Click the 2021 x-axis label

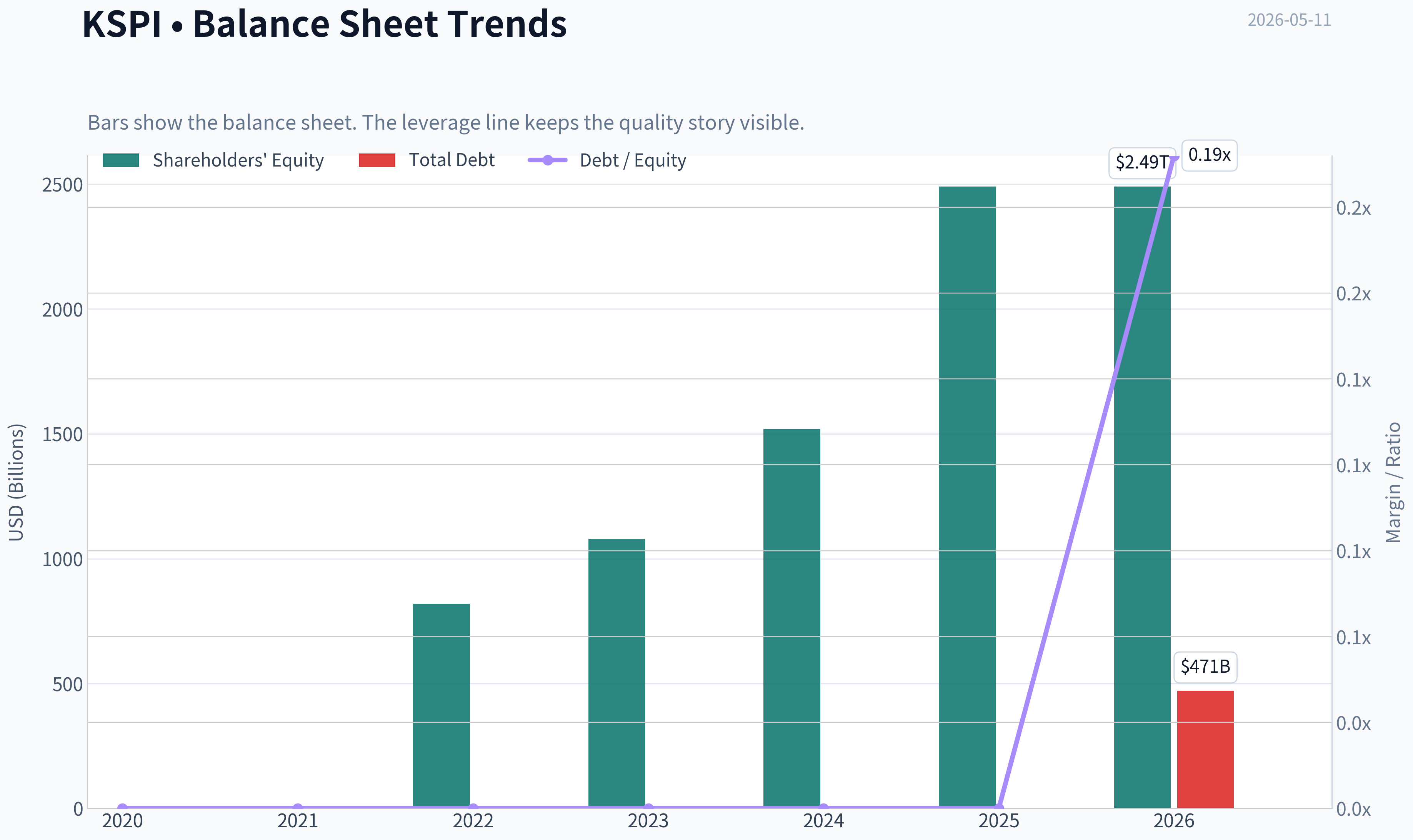[x=298, y=821]
